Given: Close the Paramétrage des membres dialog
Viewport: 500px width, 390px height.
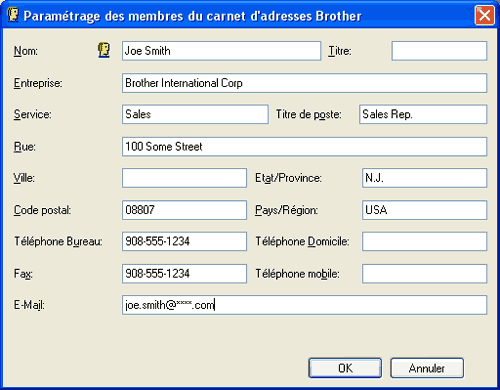Looking at the screenshot, I should coord(484,15).
